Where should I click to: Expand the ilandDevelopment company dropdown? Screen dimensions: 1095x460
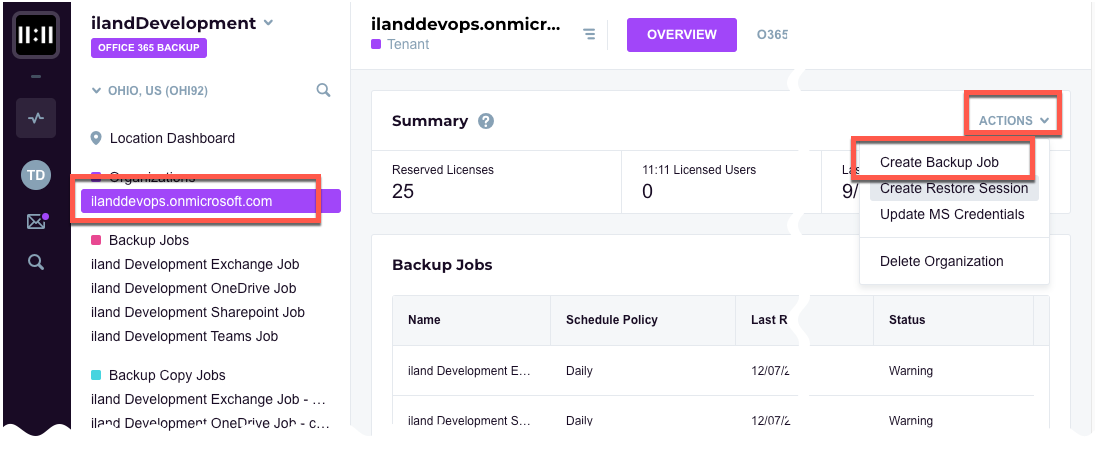(x=268, y=22)
